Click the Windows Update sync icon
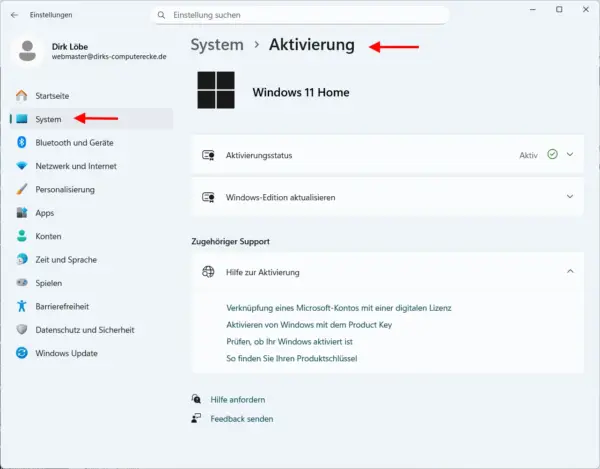 [22, 353]
